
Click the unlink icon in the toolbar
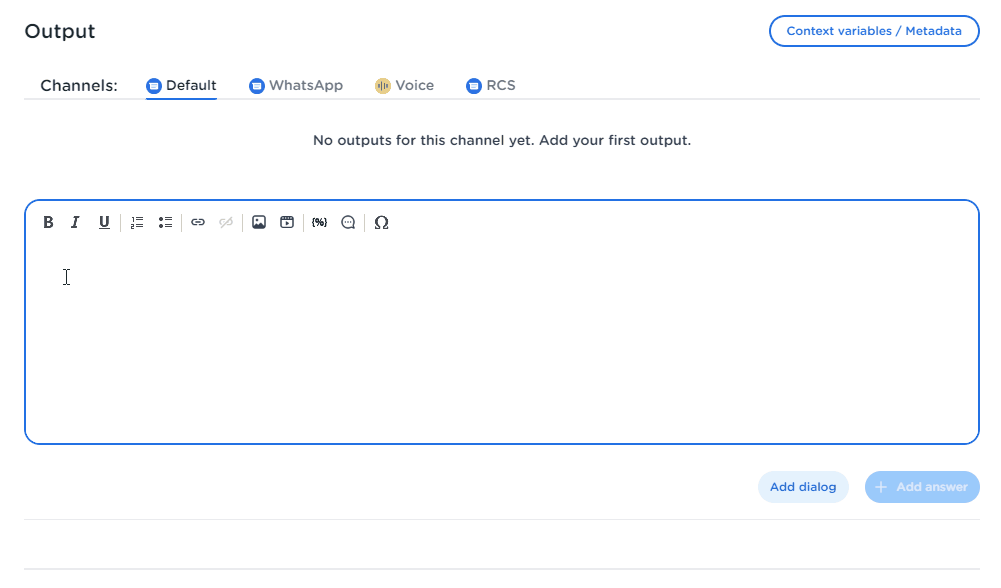click(x=225, y=222)
